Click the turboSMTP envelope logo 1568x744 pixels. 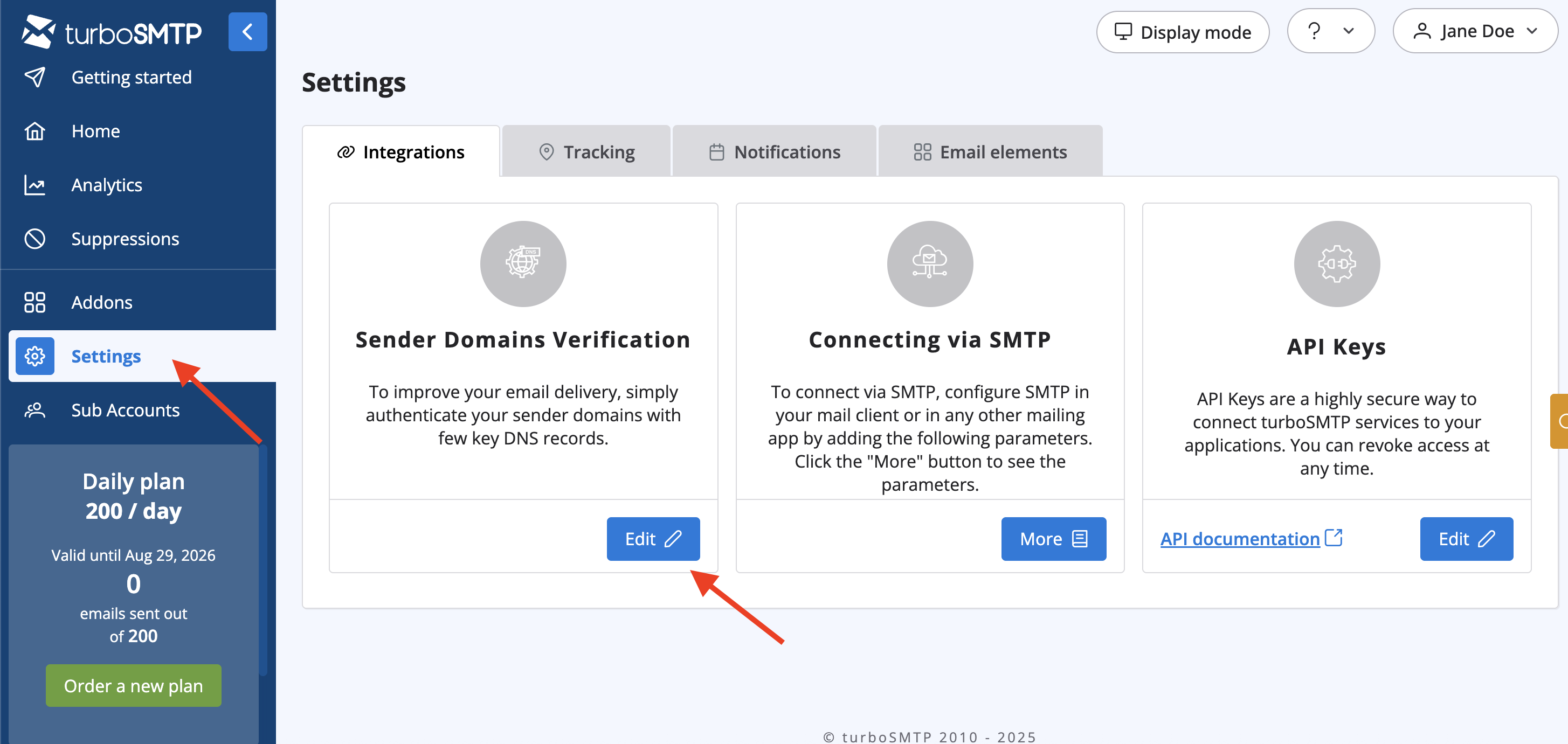pyautogui.click(x=38, y=32)
